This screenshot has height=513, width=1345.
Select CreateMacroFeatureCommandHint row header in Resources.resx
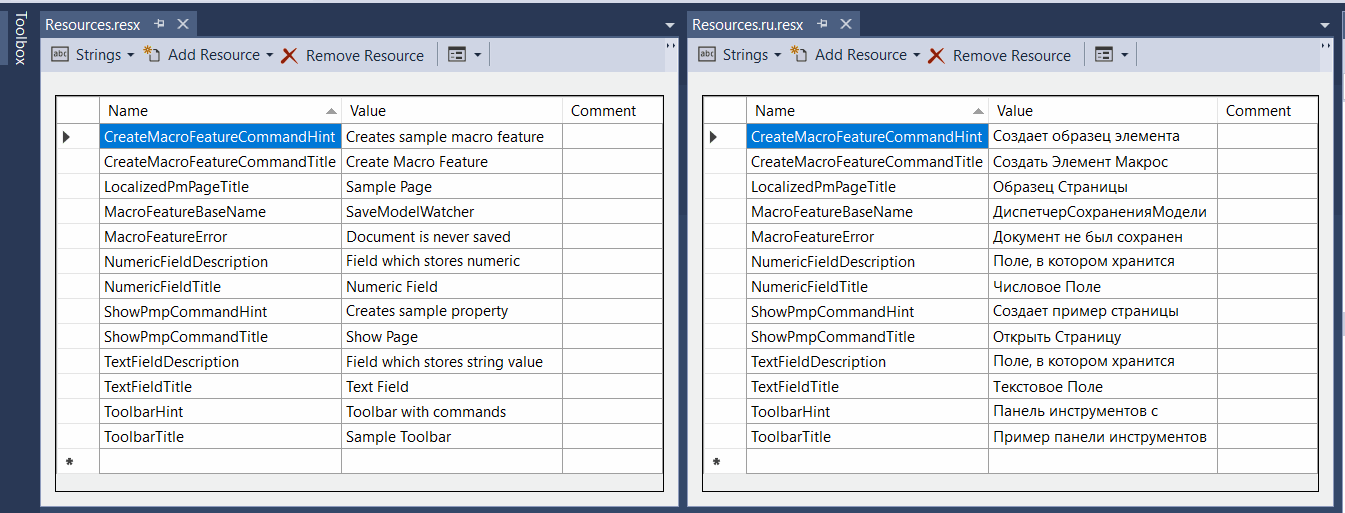pyautogui.click(x=77, y=136)
